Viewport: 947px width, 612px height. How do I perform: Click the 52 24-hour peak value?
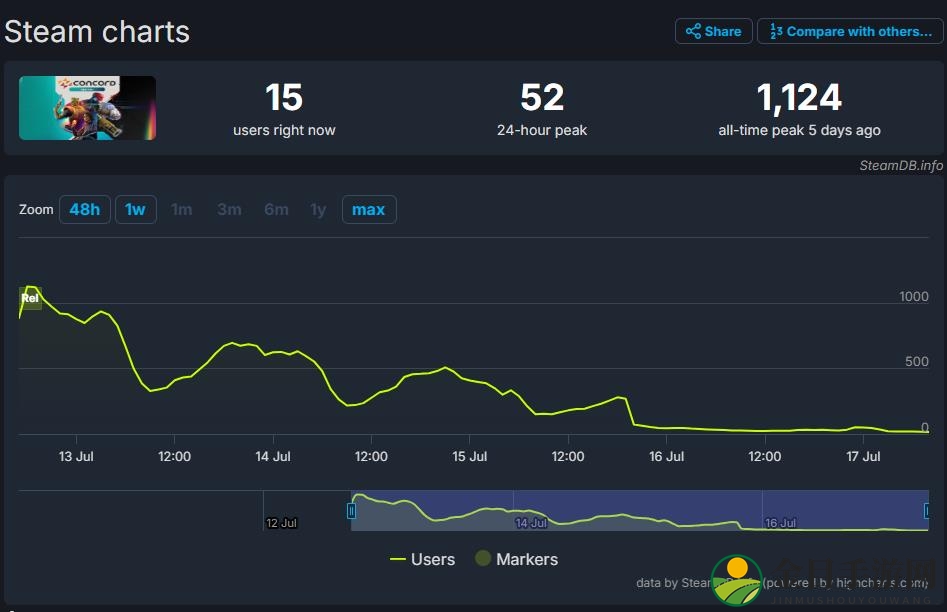[542, 97]
